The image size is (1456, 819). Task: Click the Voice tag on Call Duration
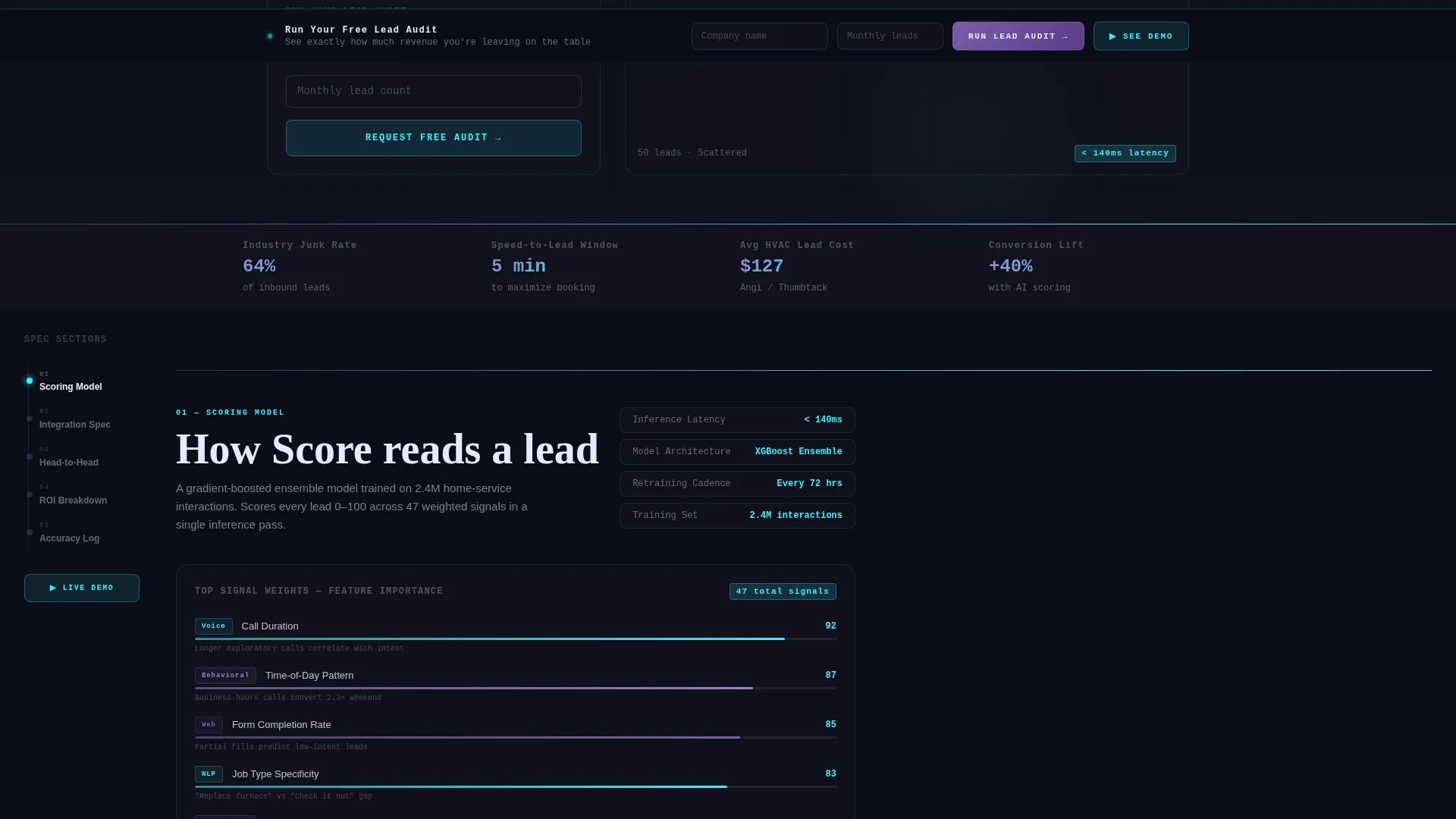[213, 626]
